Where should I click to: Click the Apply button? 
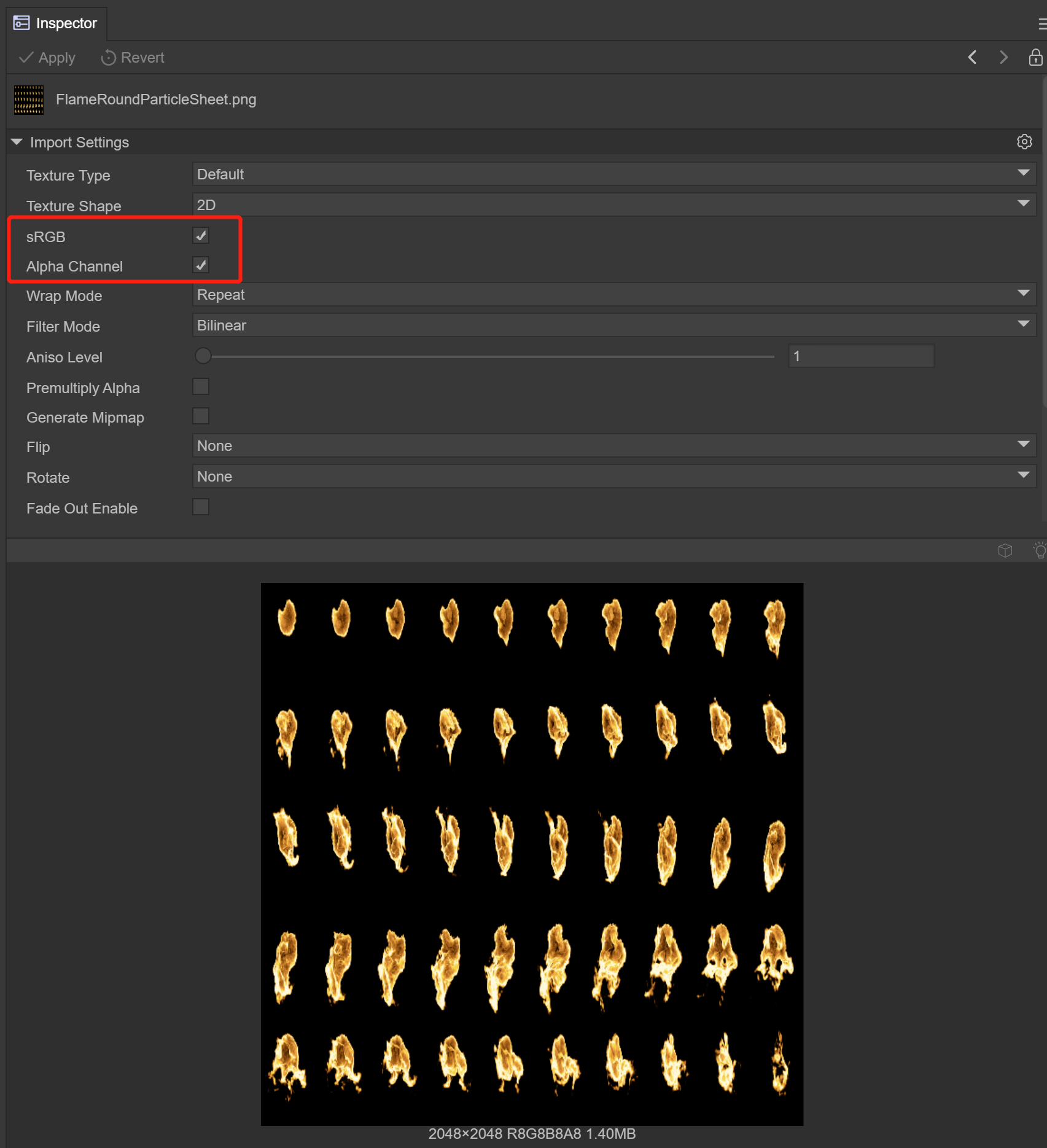pos(47,58)
